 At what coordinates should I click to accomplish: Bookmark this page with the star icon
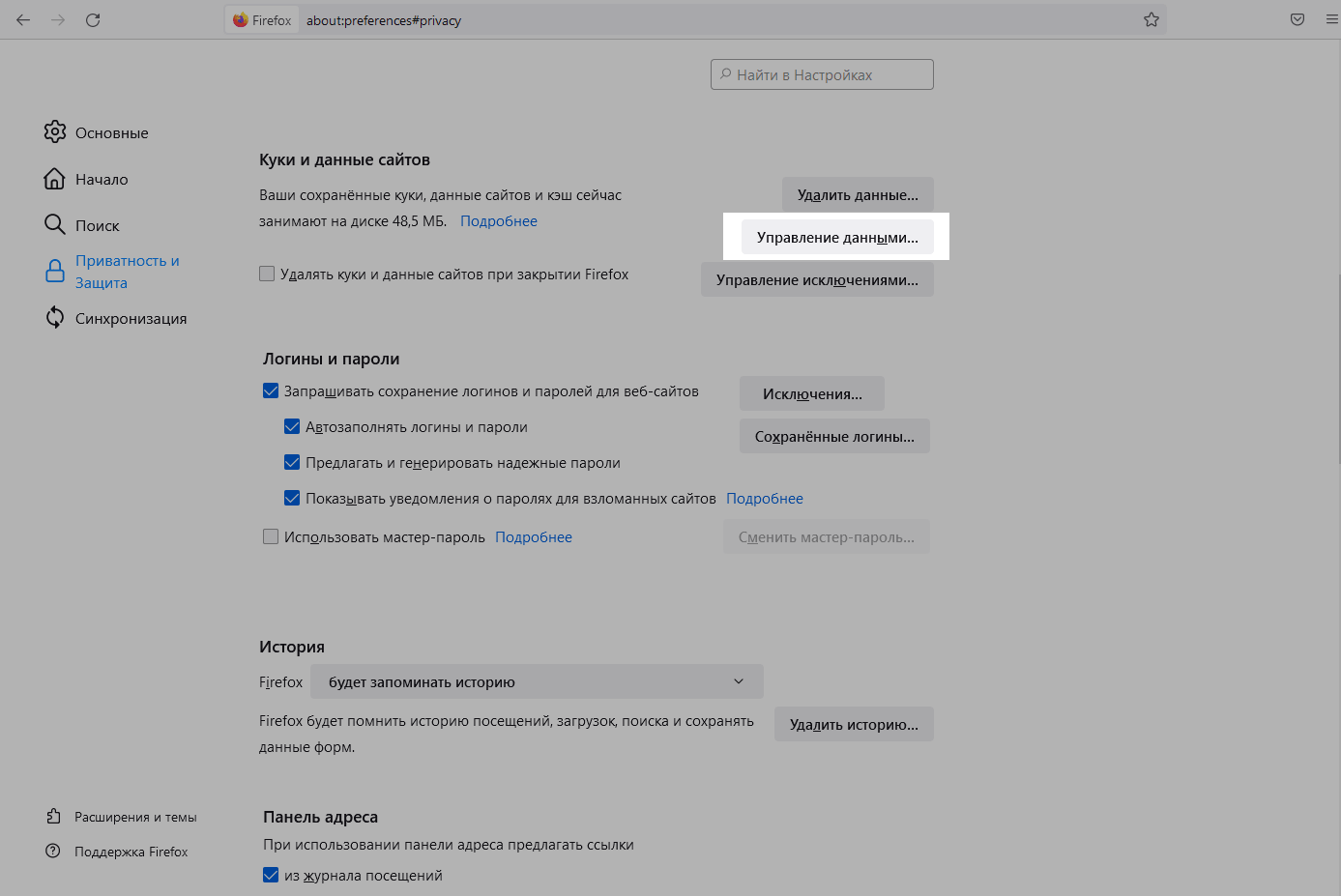[x=1151, y=19]
